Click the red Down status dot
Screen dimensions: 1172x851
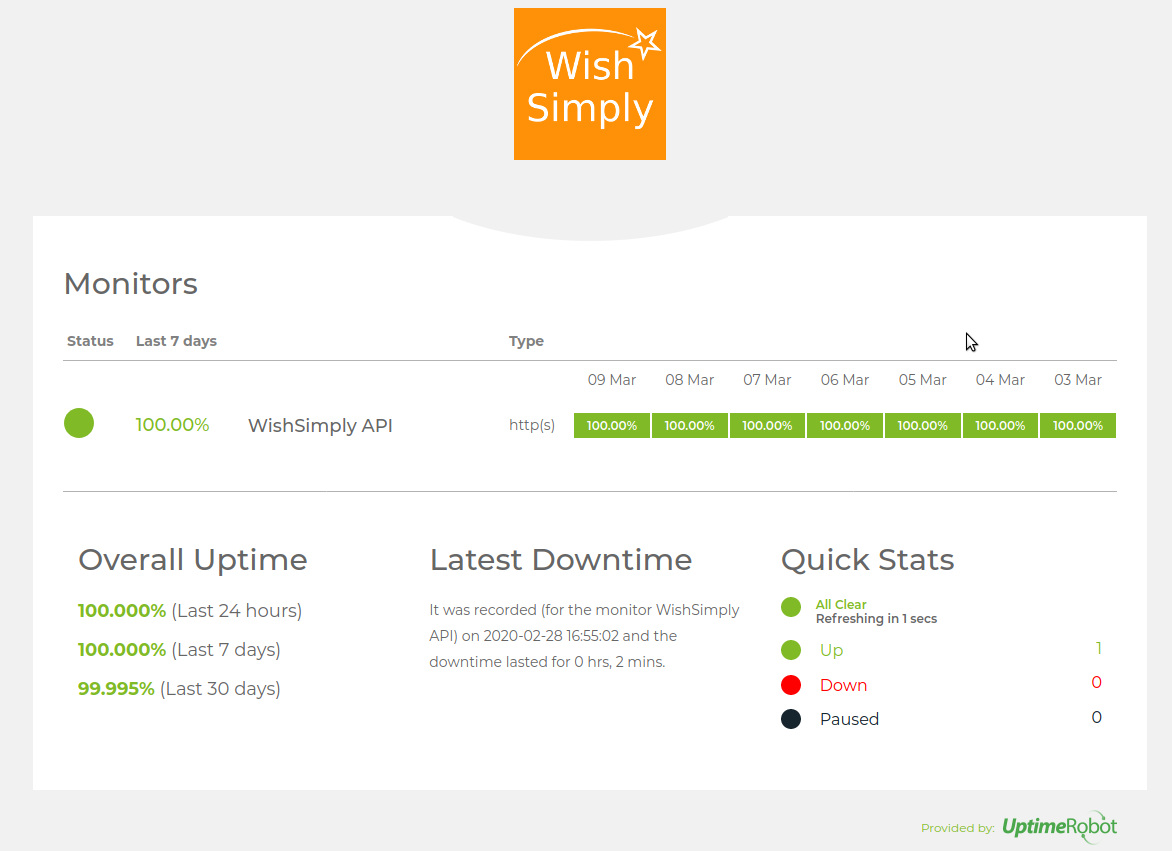coord(791,685)
